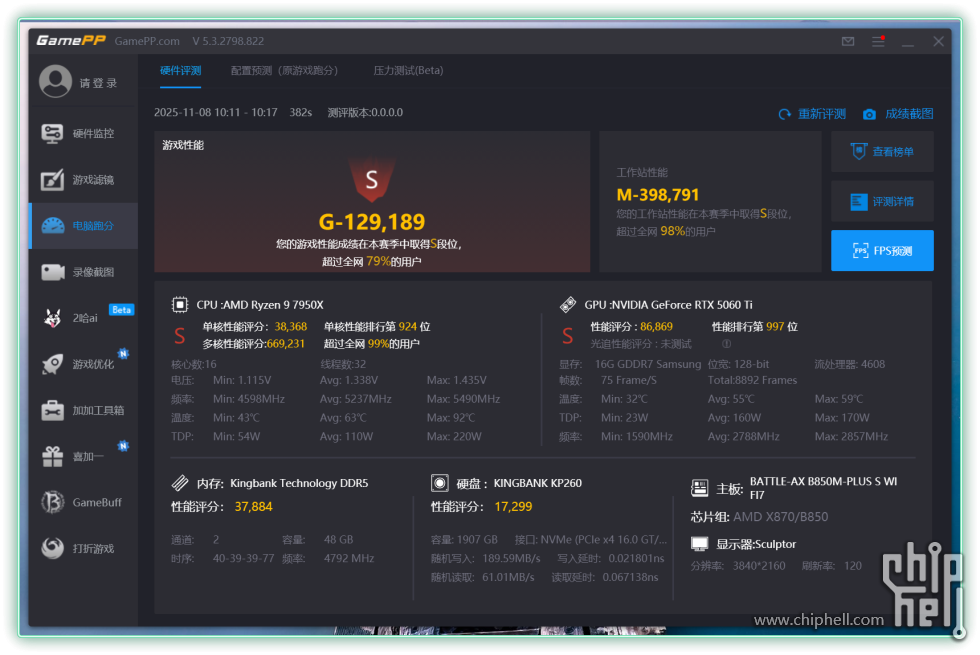Click the 游戏优化 rocket icon

[x=53, y=364]
